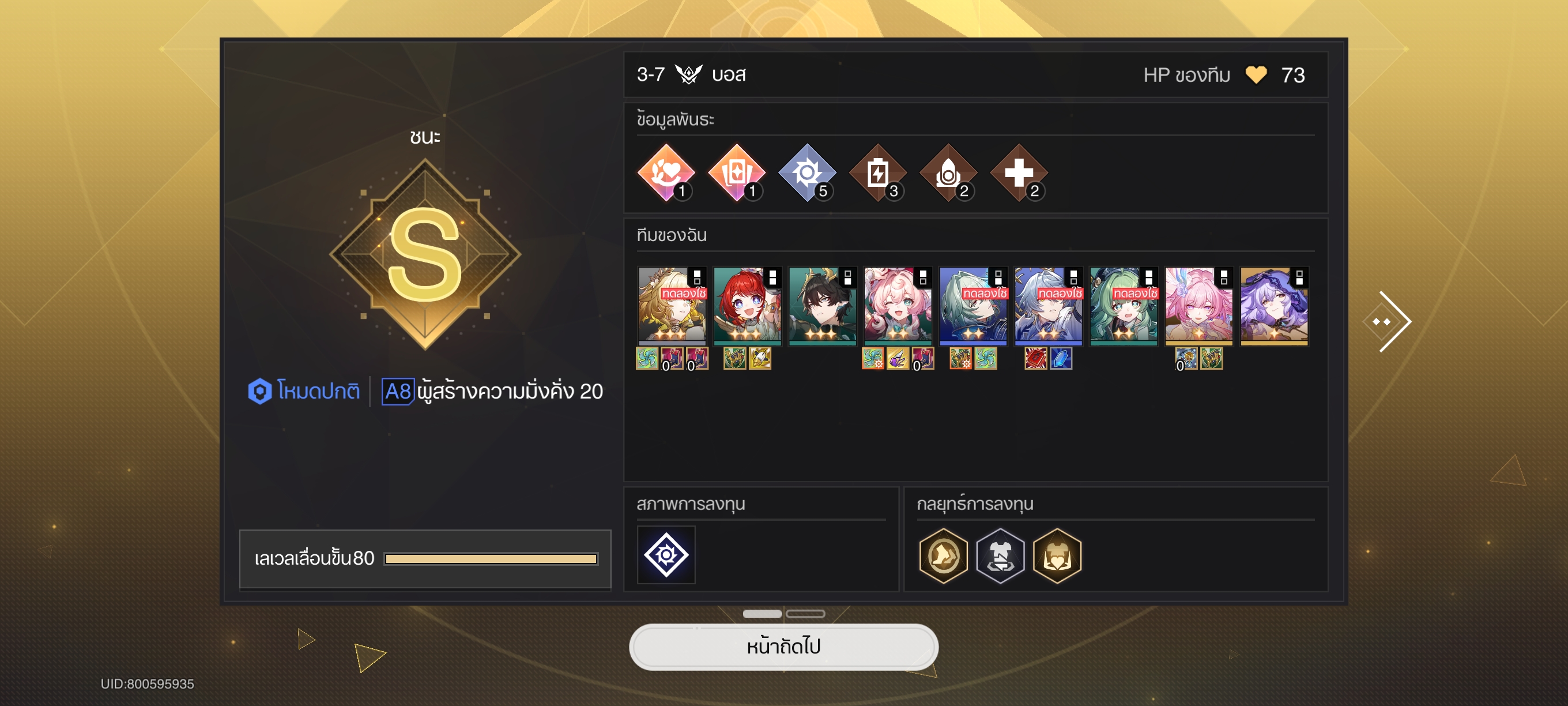Click the gold helmet-heart strategy hexagon
Image resolution: width=1568 pixels, height=706 pixels.
click(1057, 555)
